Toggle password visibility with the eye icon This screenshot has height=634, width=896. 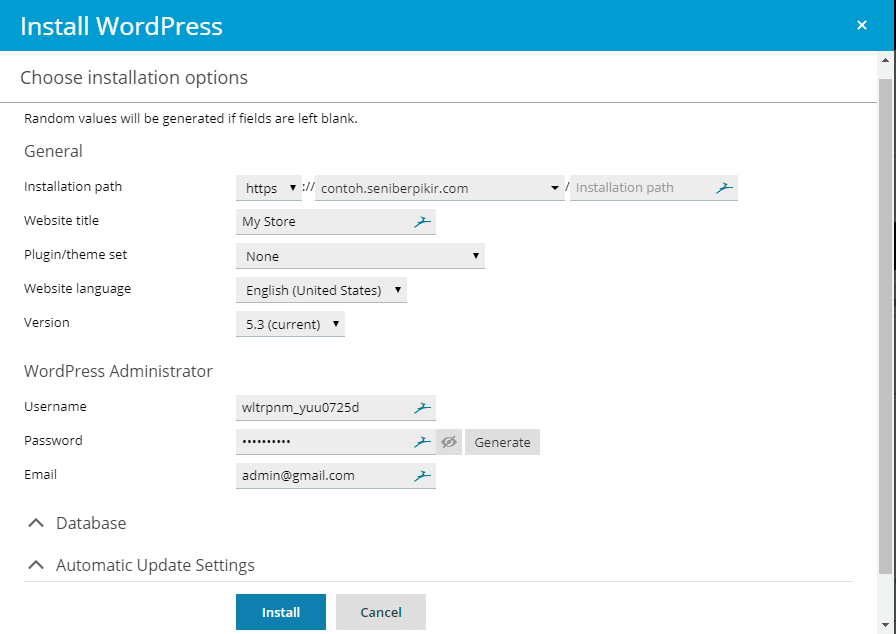[x=449, y=442]
